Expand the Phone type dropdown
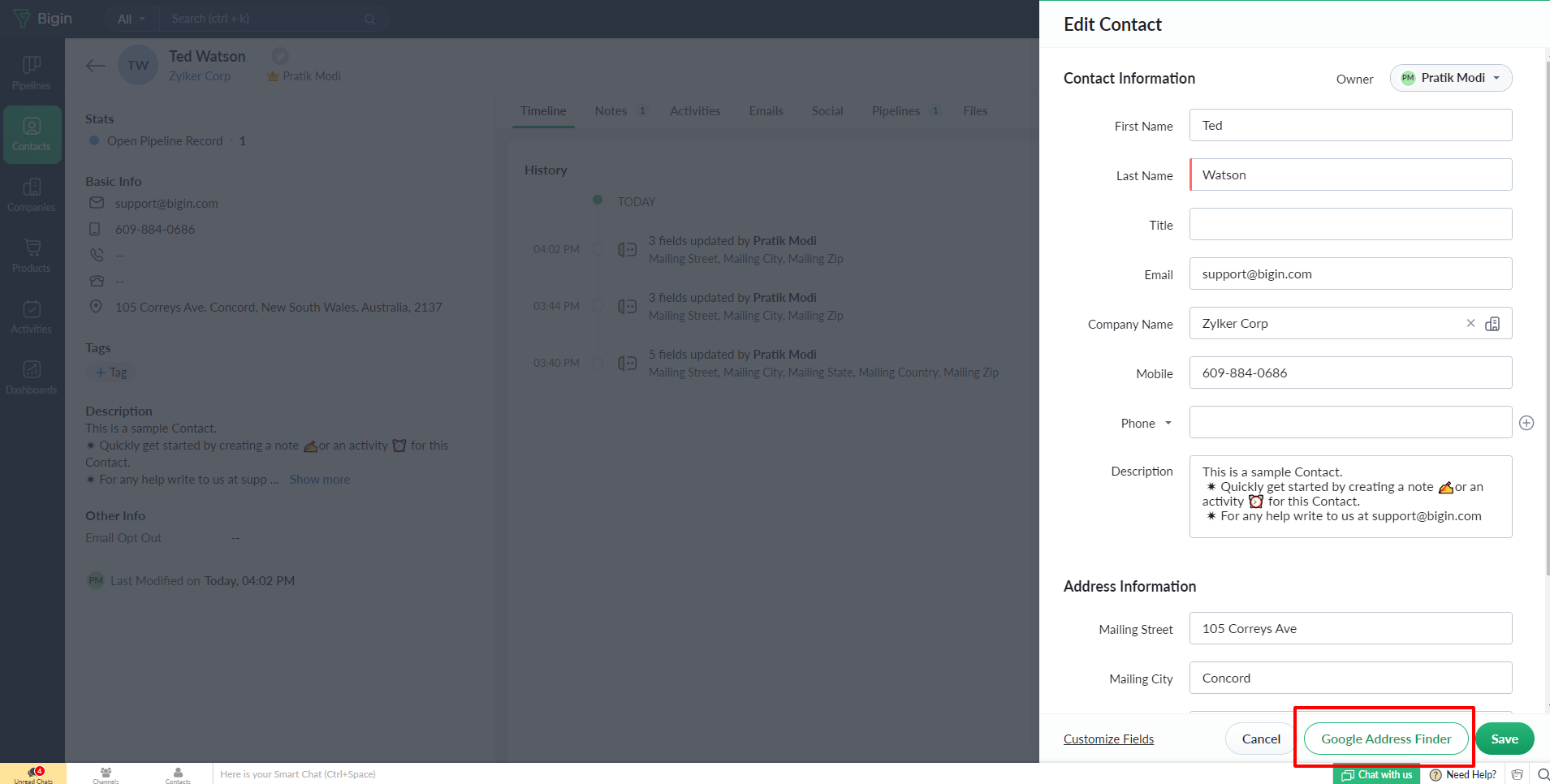1550x784 pixels. [x=1168, y=423]
